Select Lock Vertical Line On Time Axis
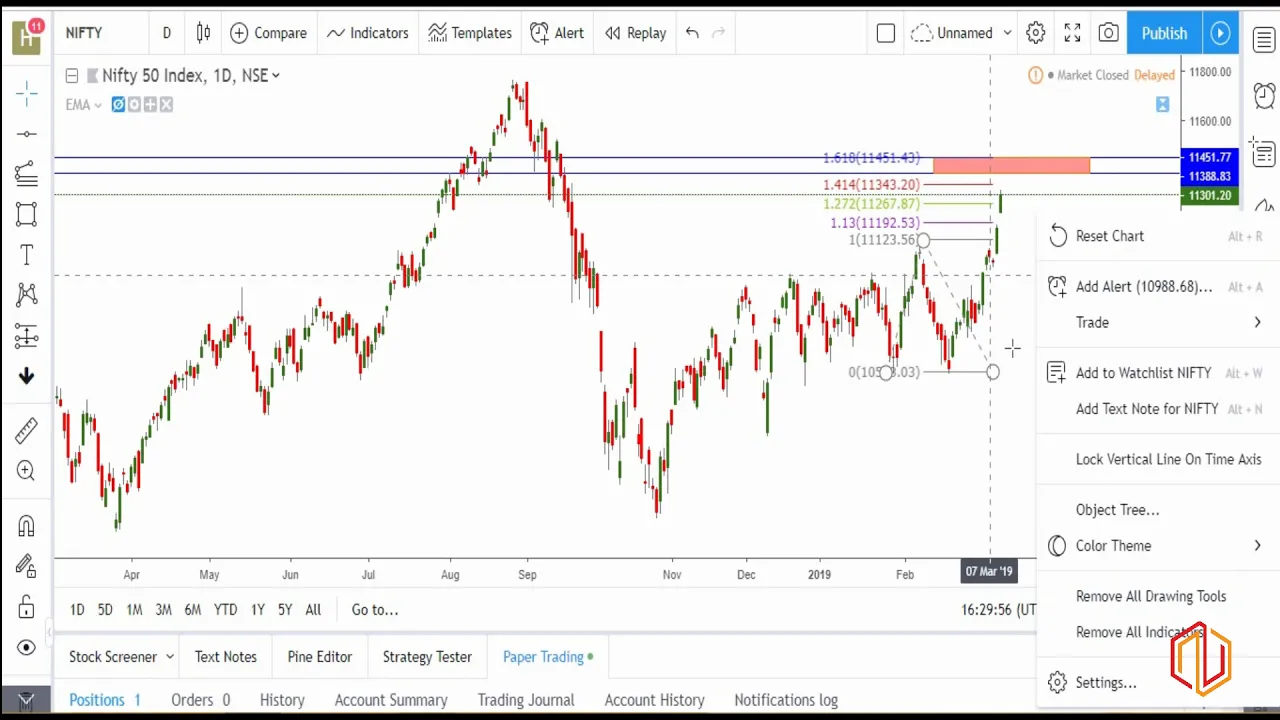Image resolution: width=1280 pixels, height=720 pixels. (1158, 459)
